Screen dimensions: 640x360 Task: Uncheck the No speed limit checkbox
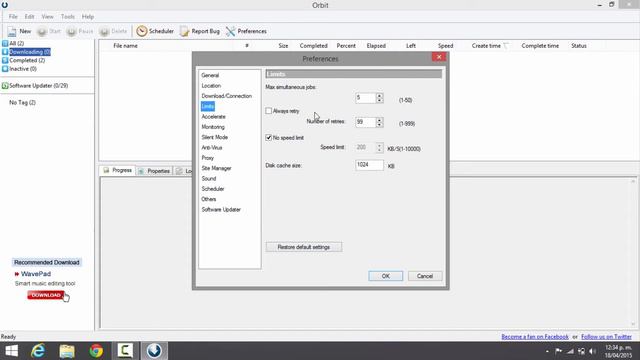pyautogui.click(x=269, y=138)
